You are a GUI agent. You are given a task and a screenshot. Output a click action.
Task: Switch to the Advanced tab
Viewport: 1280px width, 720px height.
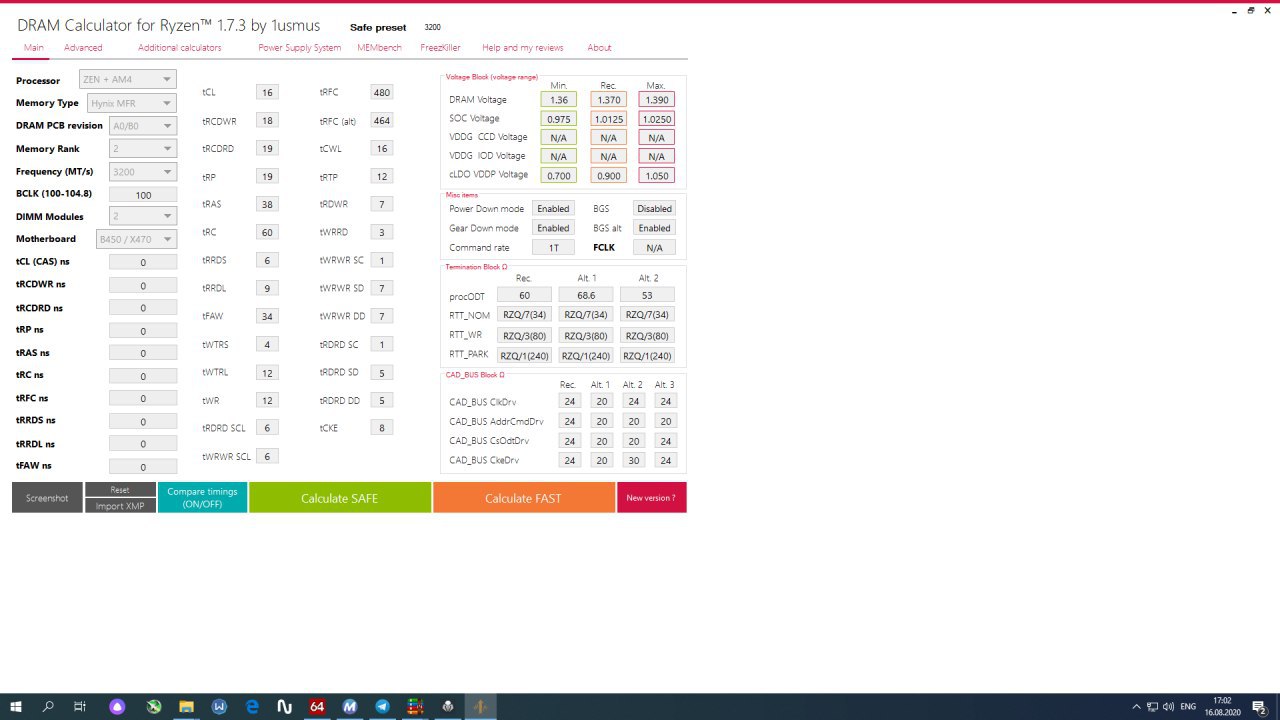83,47
